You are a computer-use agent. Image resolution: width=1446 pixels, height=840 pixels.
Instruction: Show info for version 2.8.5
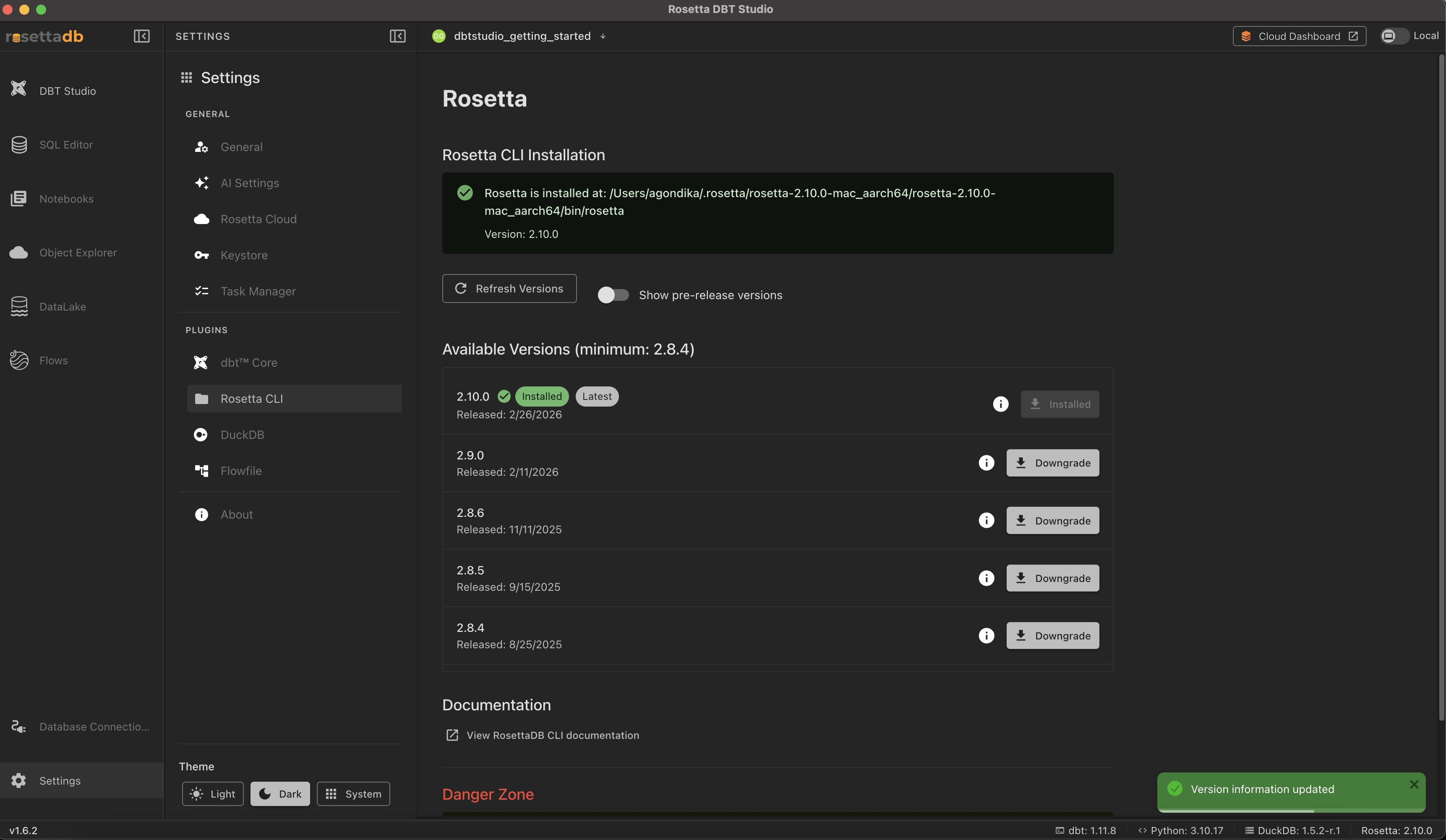tap(987, 578)
